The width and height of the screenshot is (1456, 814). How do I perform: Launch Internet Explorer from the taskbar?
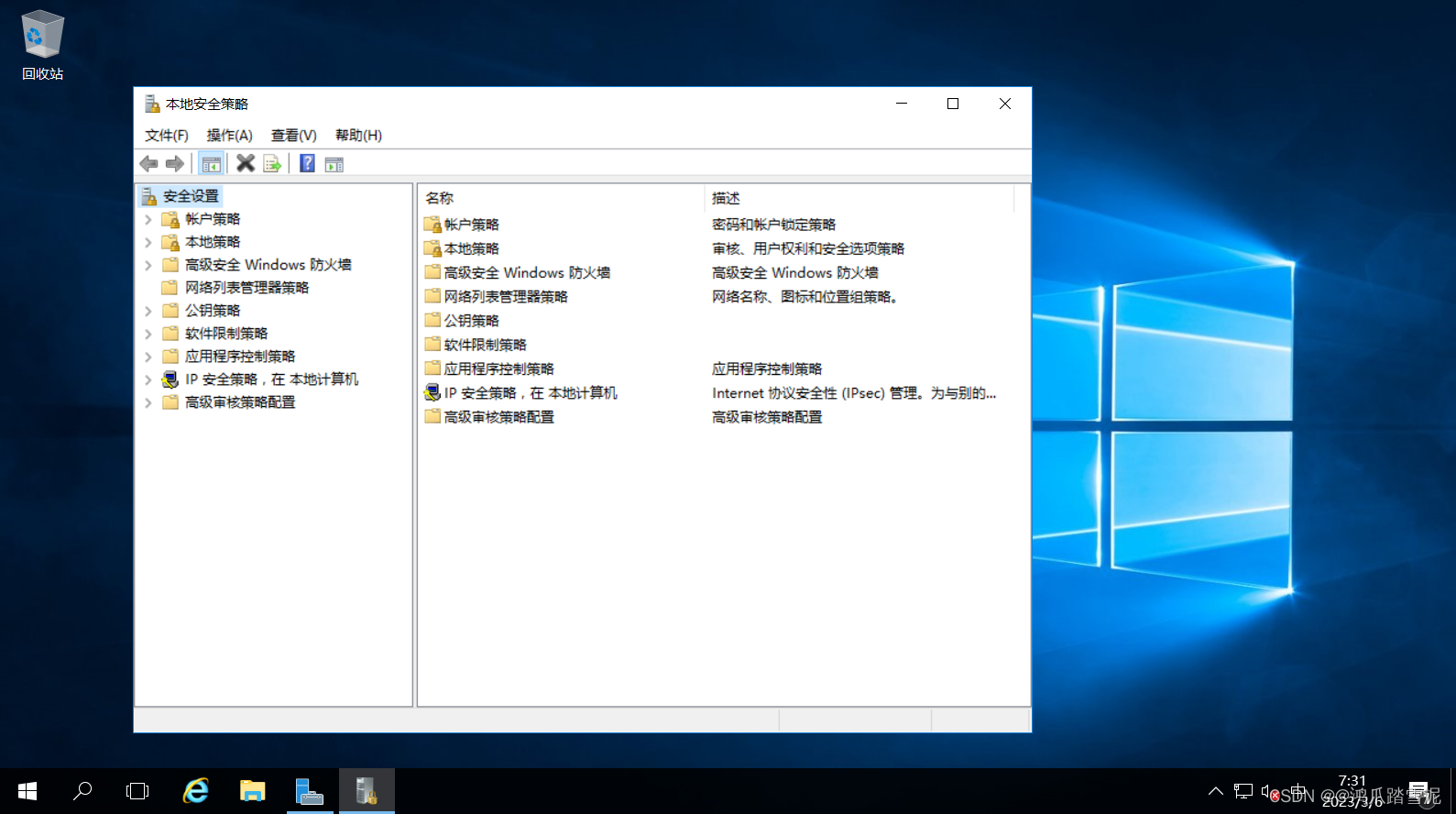click(195, 790)
